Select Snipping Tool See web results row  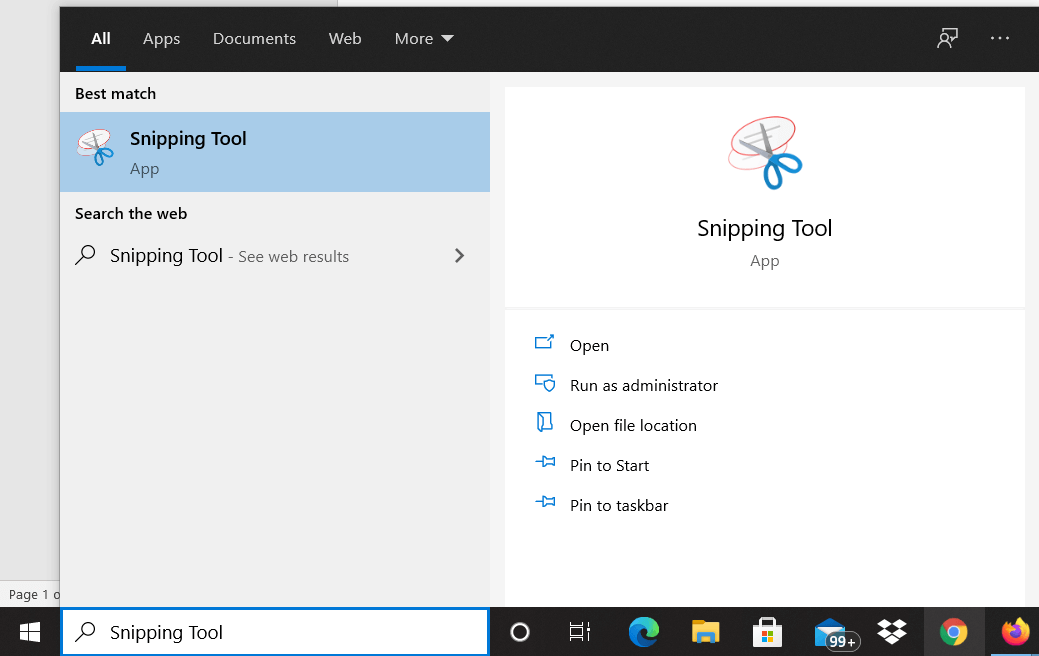point(274,256)
